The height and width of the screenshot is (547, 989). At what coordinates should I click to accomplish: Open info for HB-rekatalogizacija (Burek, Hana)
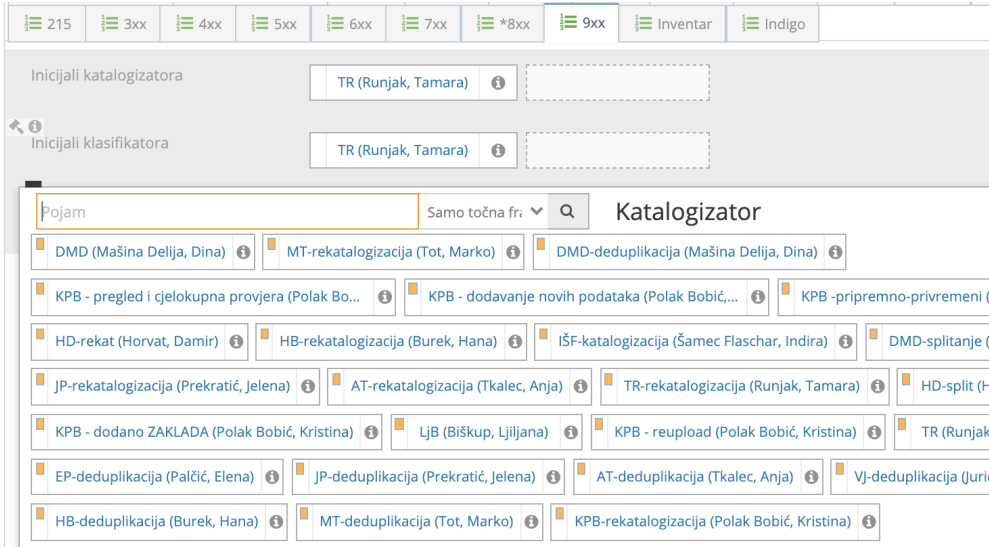click(x=515, y=342)
